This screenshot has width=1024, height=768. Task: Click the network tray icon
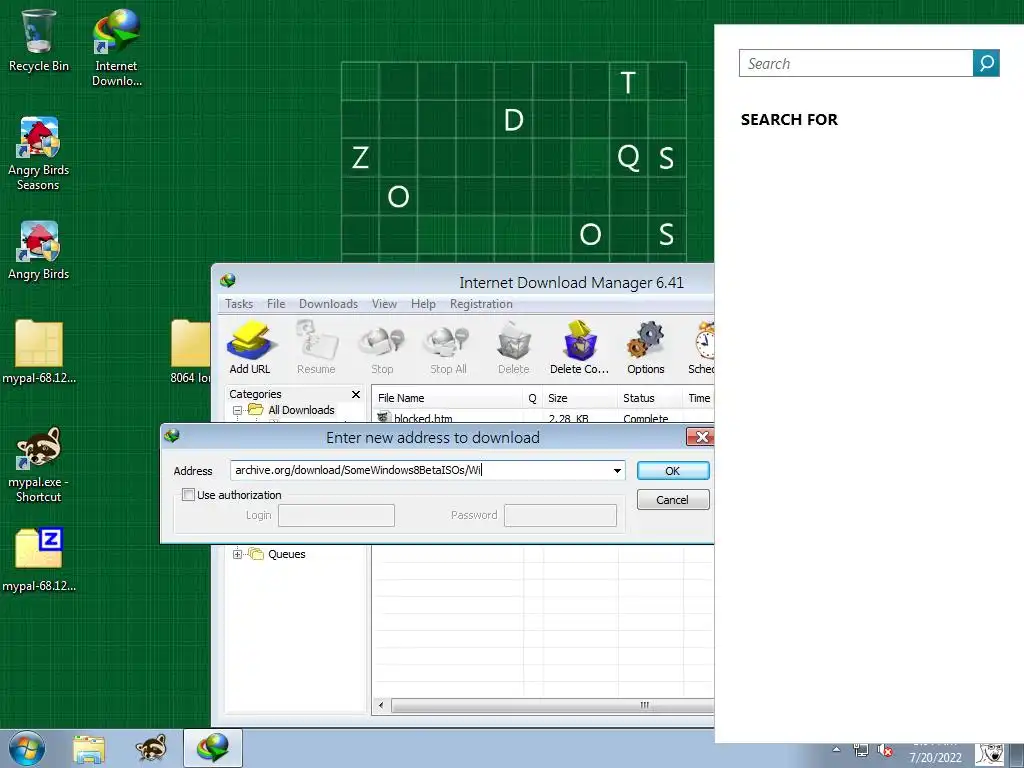pos(861,750)
